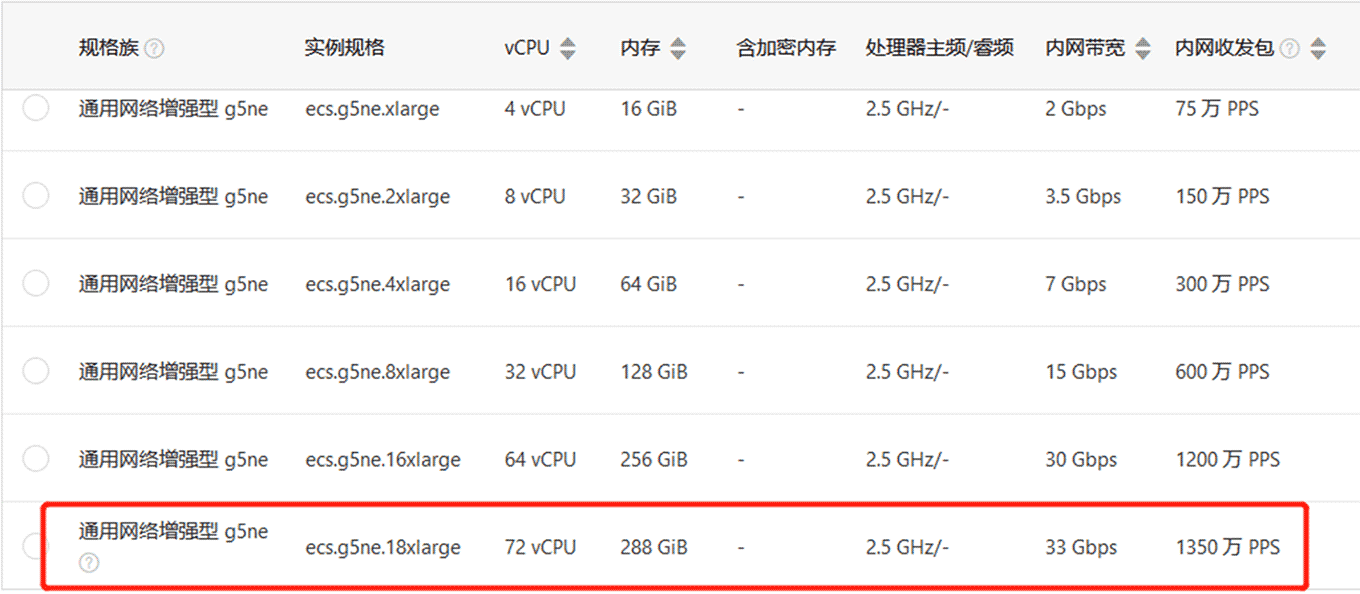Click help icon next to 规格族 header
This screenshot has height=594, width=1360.
pos(154,48)
